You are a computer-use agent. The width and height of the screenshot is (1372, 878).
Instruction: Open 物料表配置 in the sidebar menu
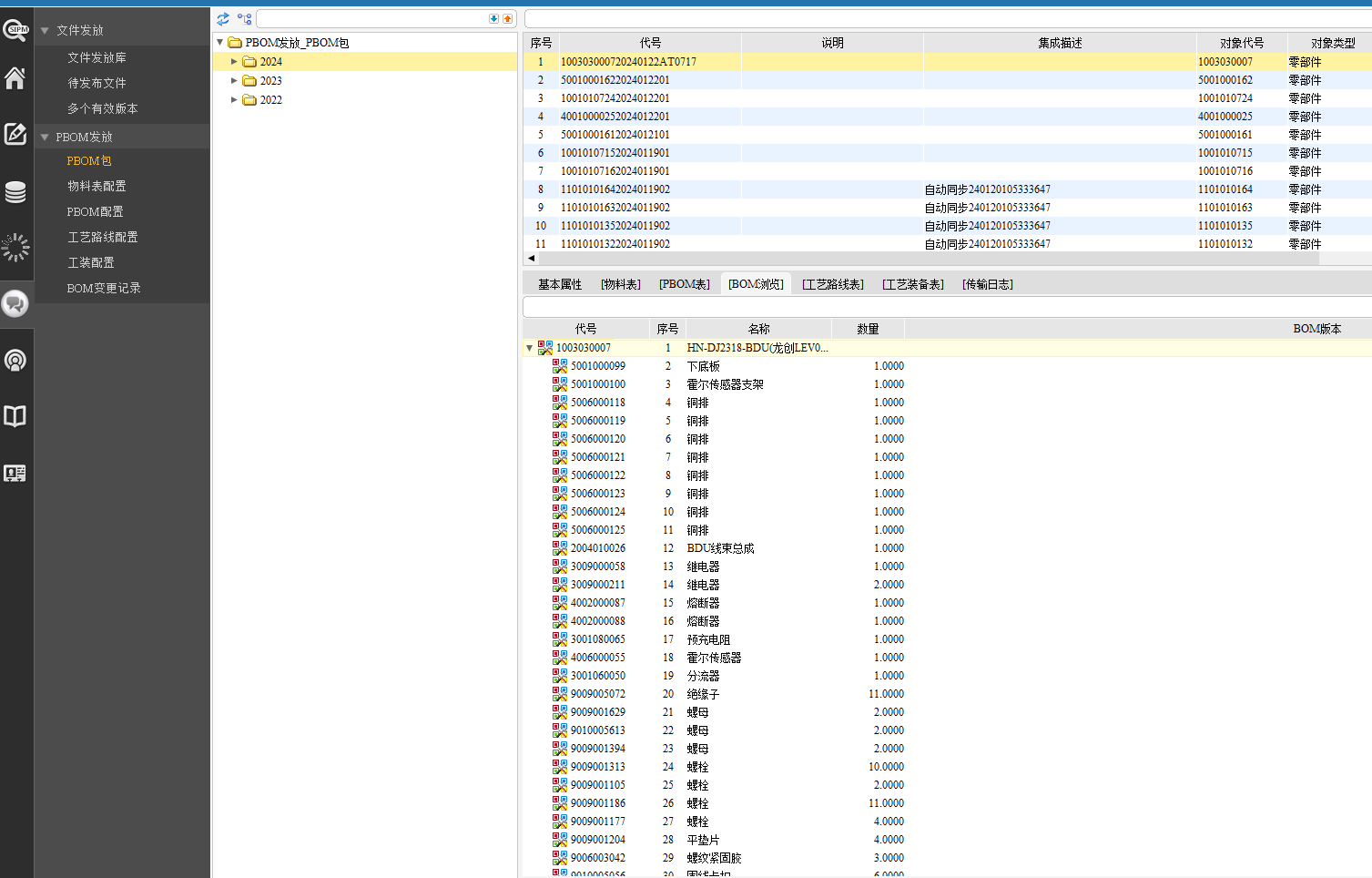point(97,186)
